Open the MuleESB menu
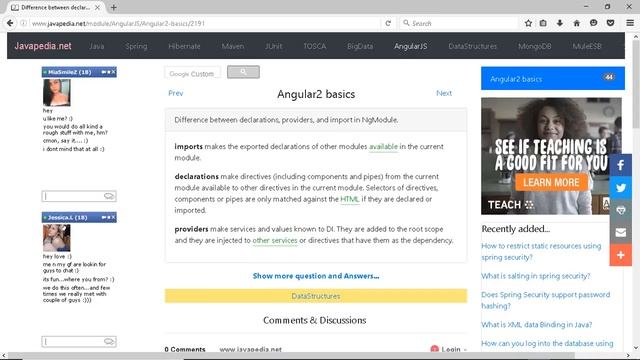Viewport: 640px width, 360px height. (587, 46)
